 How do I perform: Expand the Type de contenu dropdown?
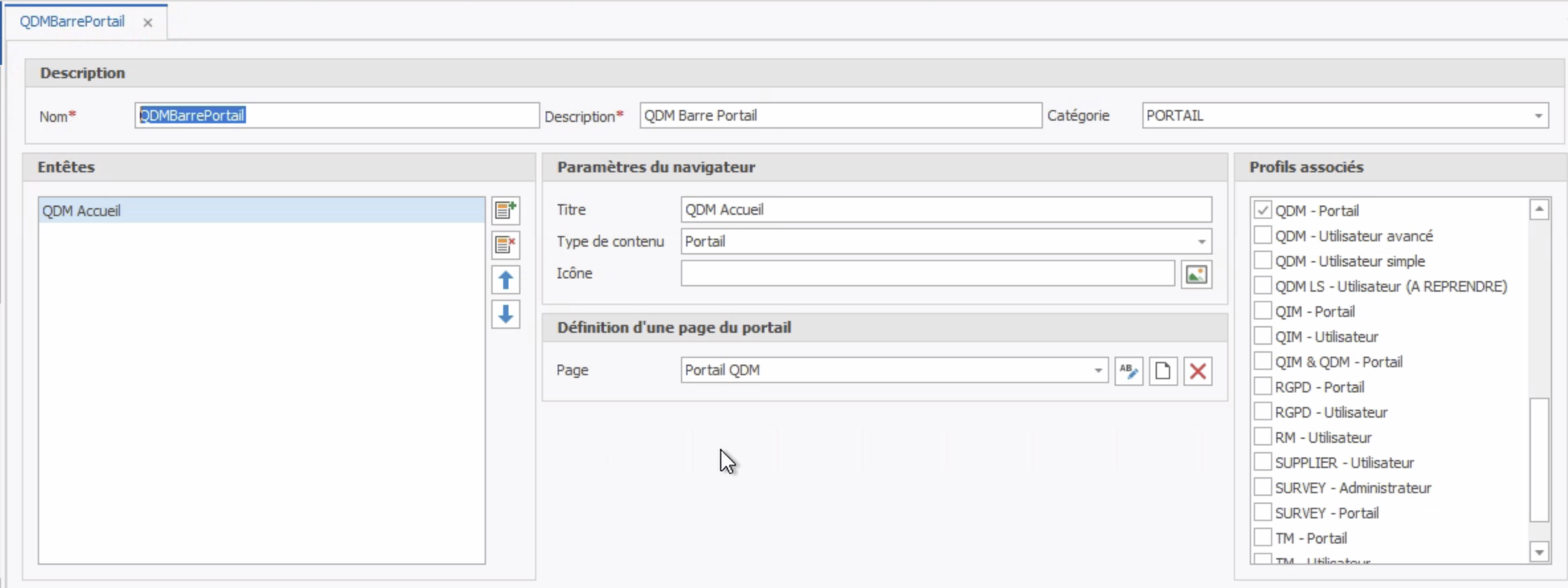[x=1201, y=242]
